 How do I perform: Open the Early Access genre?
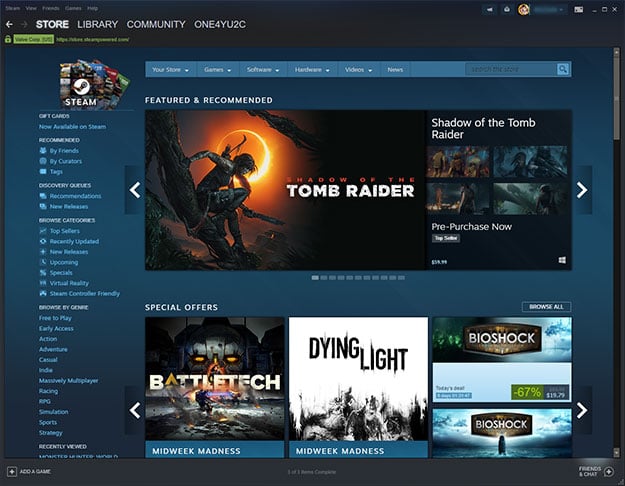click(56, 329)
